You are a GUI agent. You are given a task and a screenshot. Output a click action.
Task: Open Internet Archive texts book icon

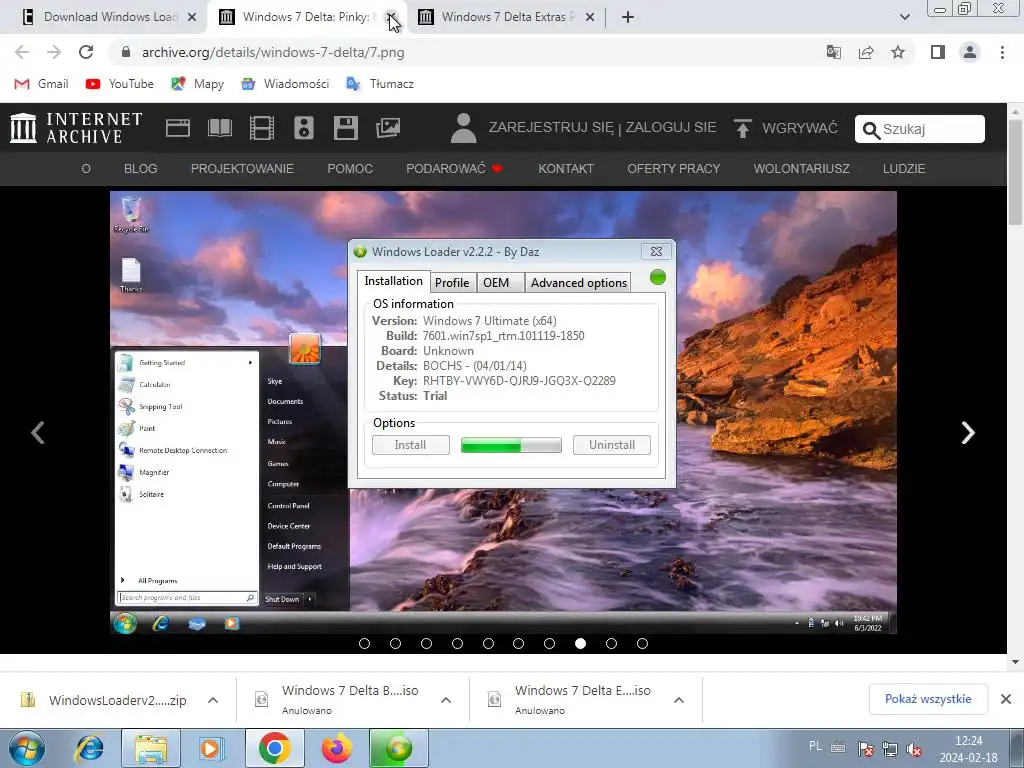(220, 127)
